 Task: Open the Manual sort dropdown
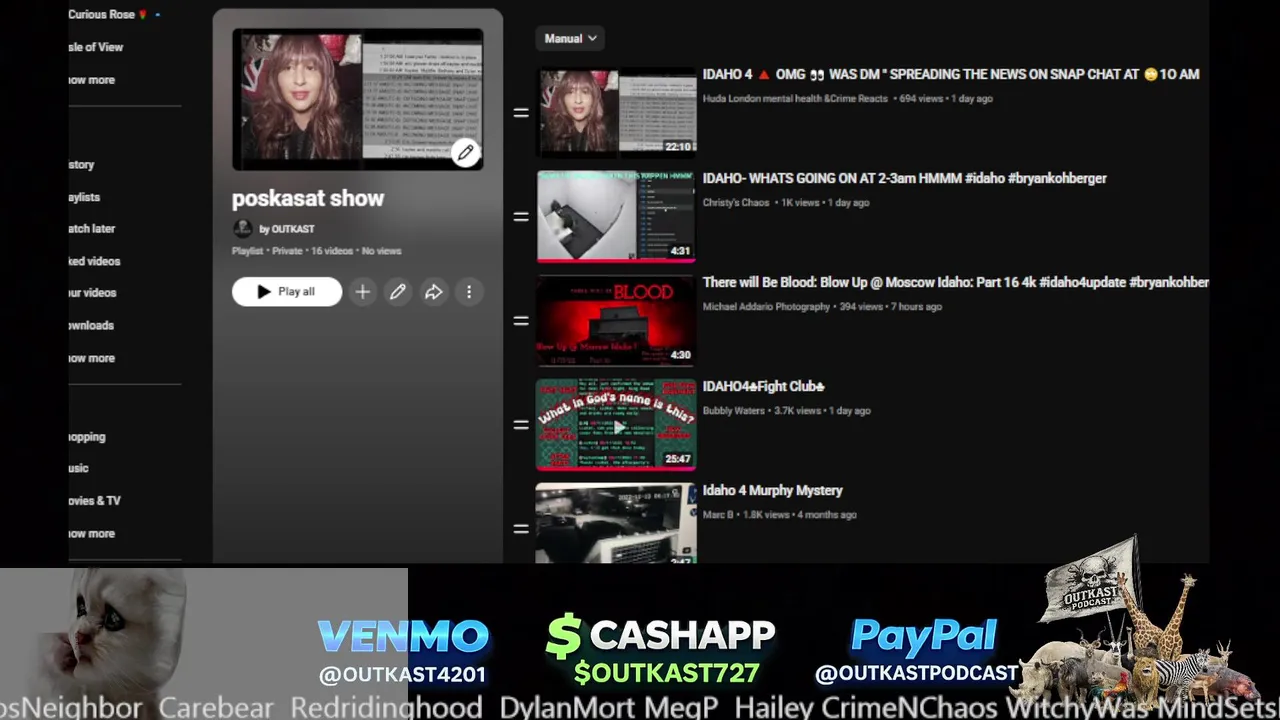[570, 38]
